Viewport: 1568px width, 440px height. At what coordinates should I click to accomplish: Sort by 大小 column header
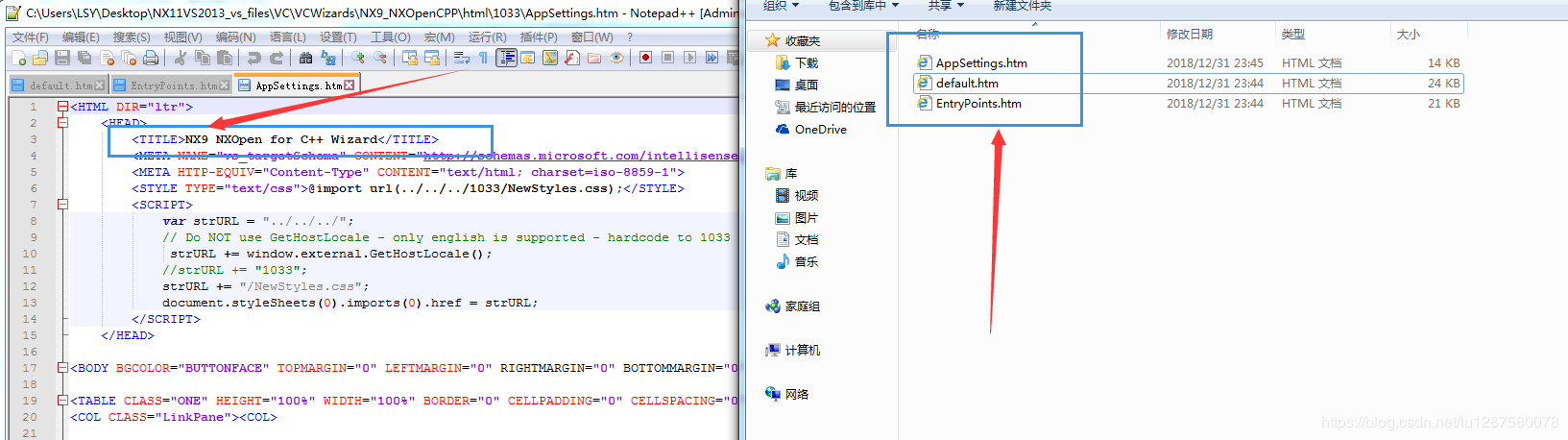[1409, 34]
